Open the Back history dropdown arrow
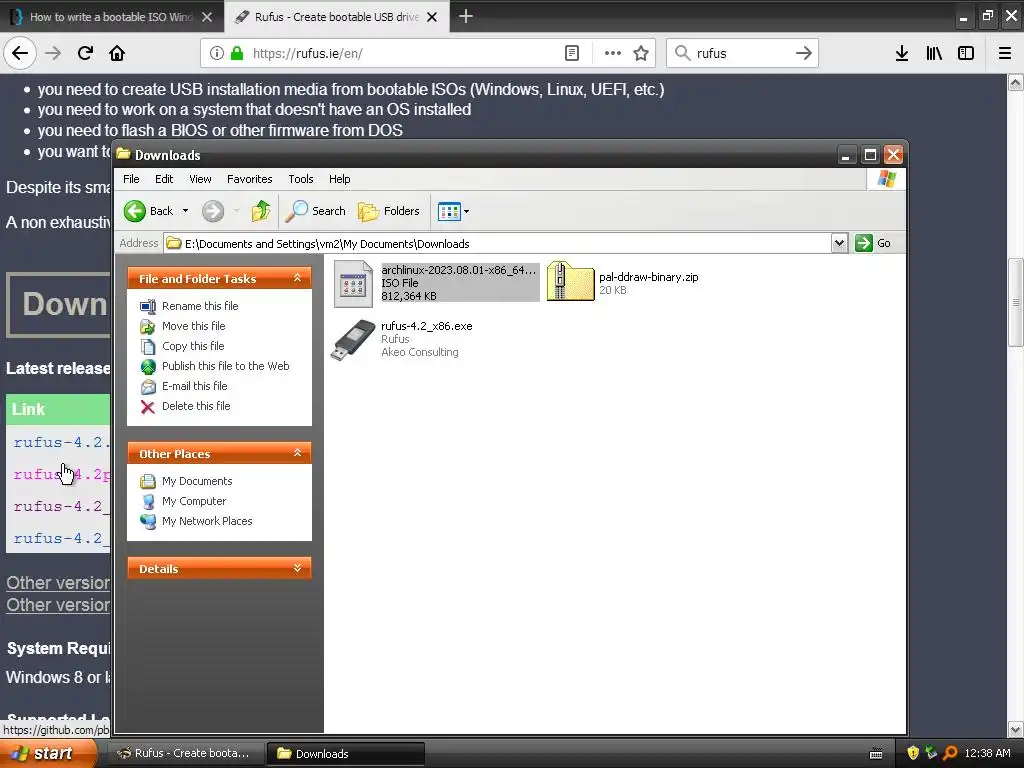Viewport: 1024px width, 768px height. coord(185,211)
